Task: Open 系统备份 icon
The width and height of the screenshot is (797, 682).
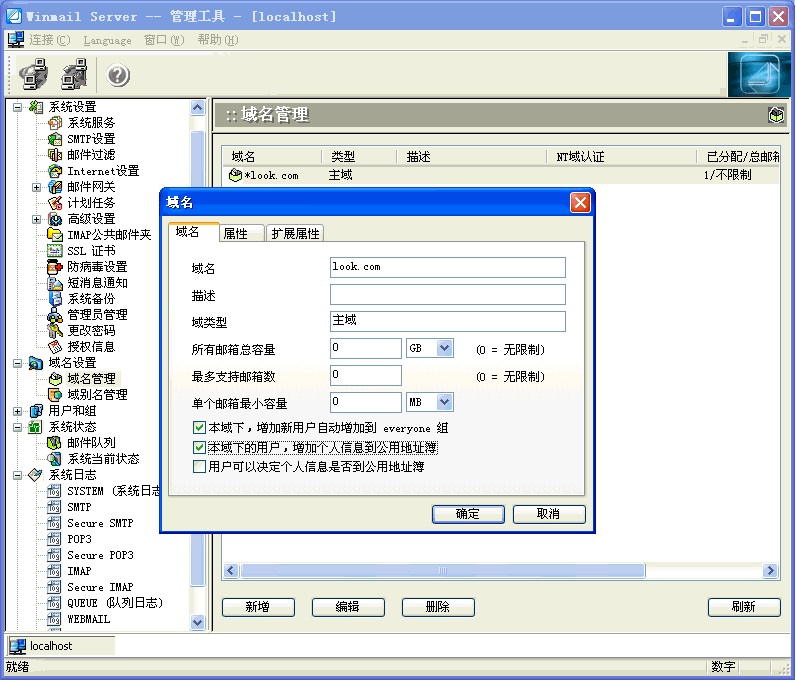Action: point(55,299)
